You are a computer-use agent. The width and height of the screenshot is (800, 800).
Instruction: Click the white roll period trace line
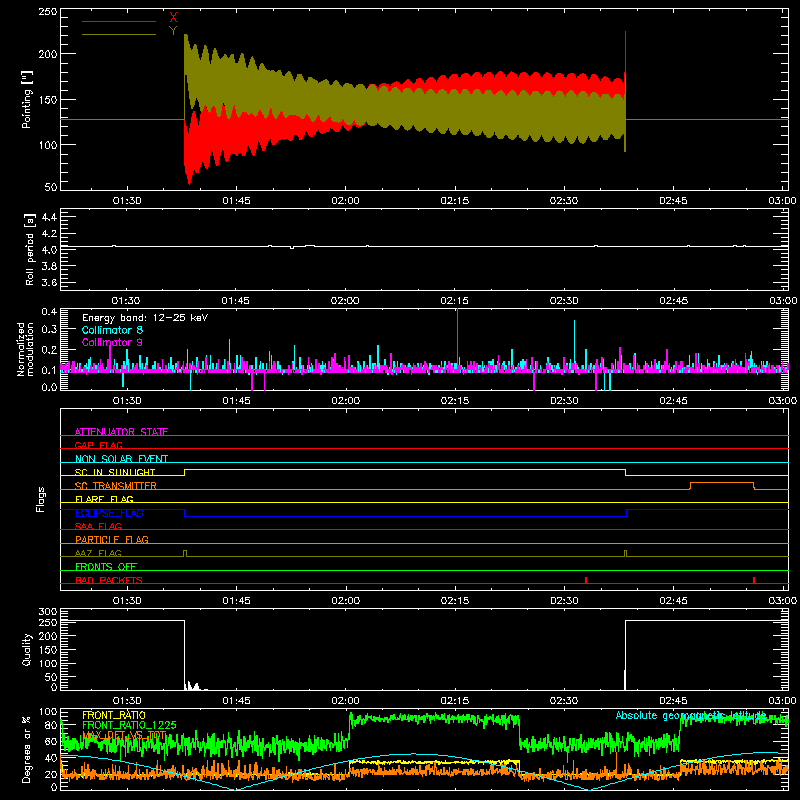coord(423,246)
